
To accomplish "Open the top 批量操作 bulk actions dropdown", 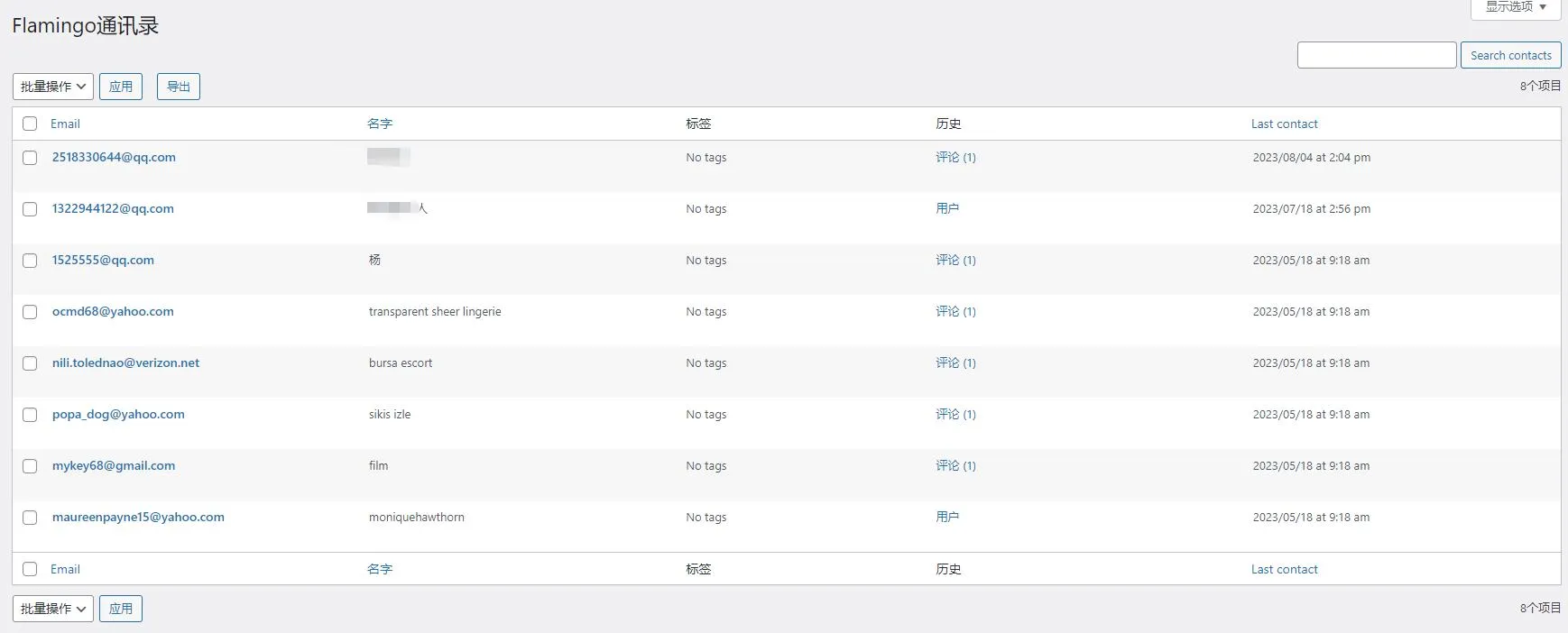I will 52,87.
